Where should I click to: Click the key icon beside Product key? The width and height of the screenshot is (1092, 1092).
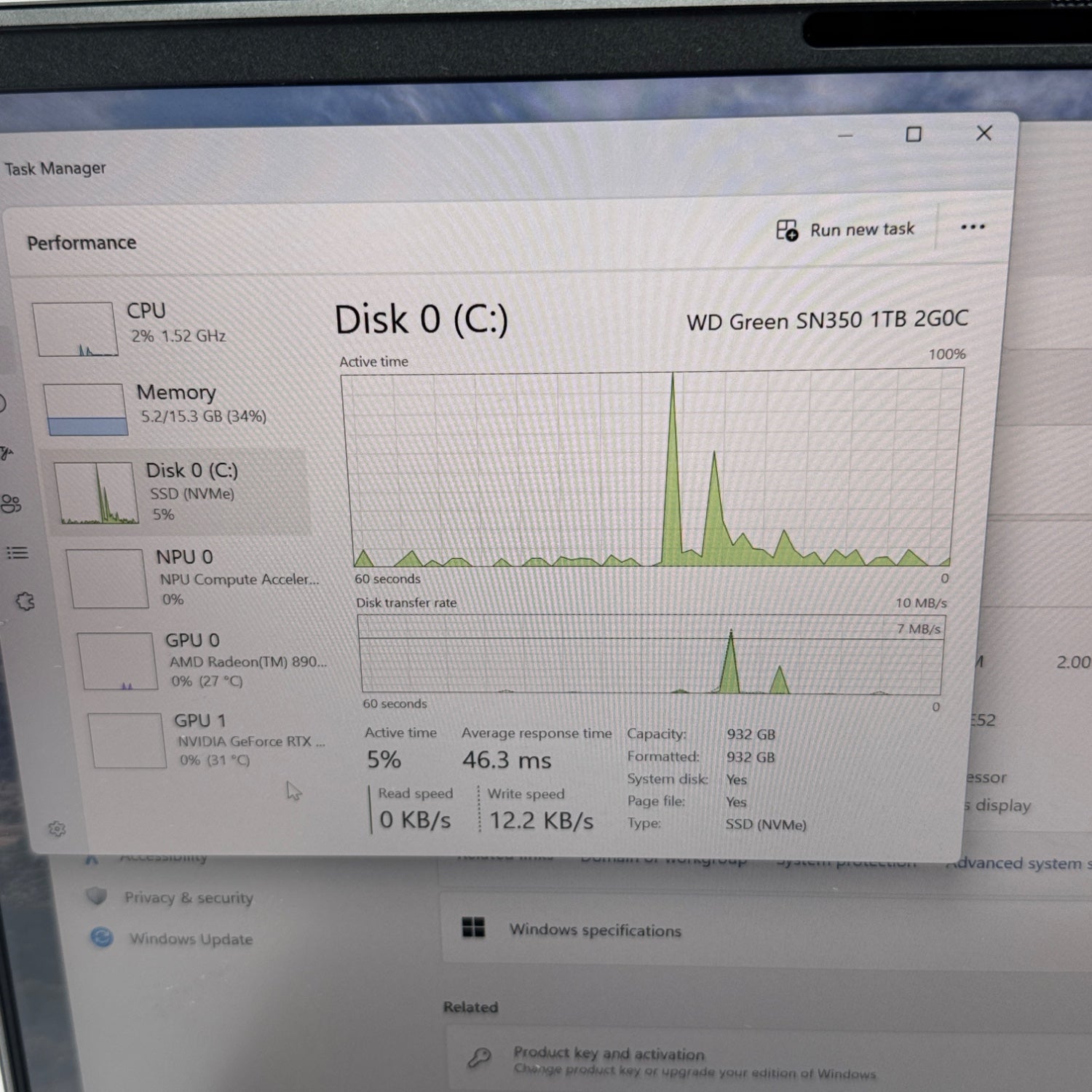(x=479, y=1057)
